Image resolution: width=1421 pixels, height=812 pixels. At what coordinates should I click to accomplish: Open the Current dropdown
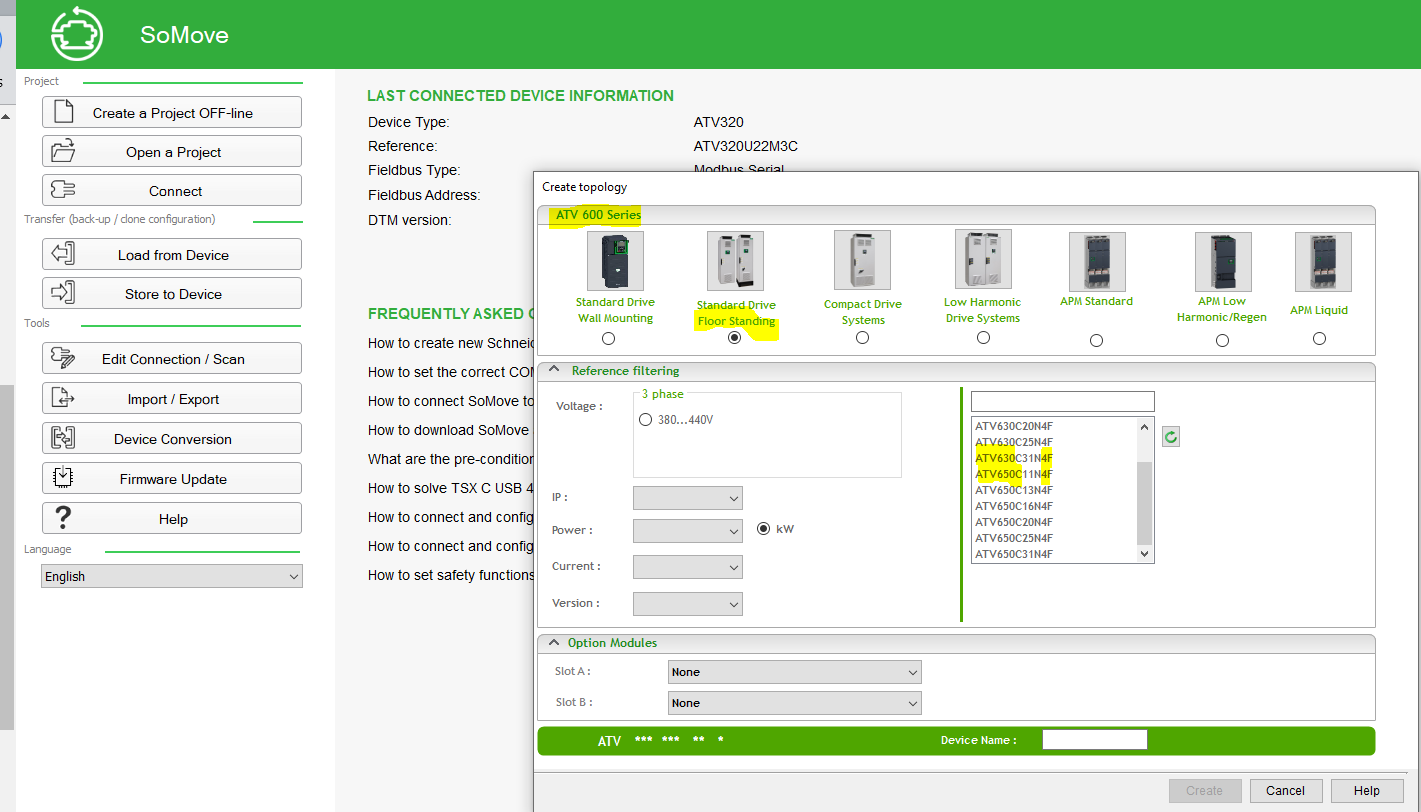pyautogui.click(x=688, y=567)
